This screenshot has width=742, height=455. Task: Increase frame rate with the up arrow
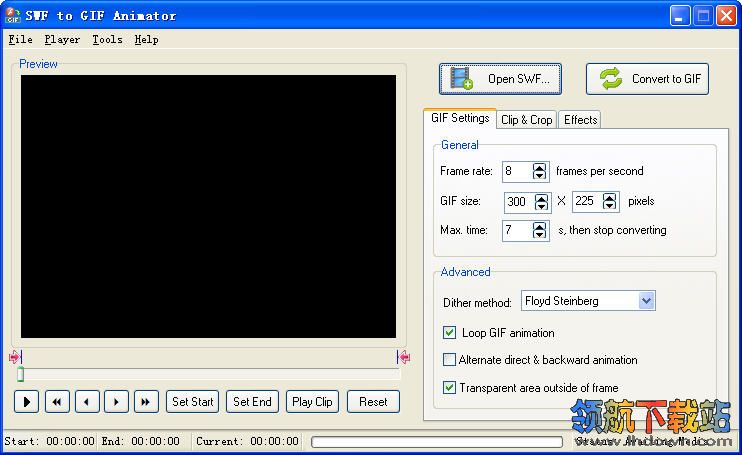539,167
